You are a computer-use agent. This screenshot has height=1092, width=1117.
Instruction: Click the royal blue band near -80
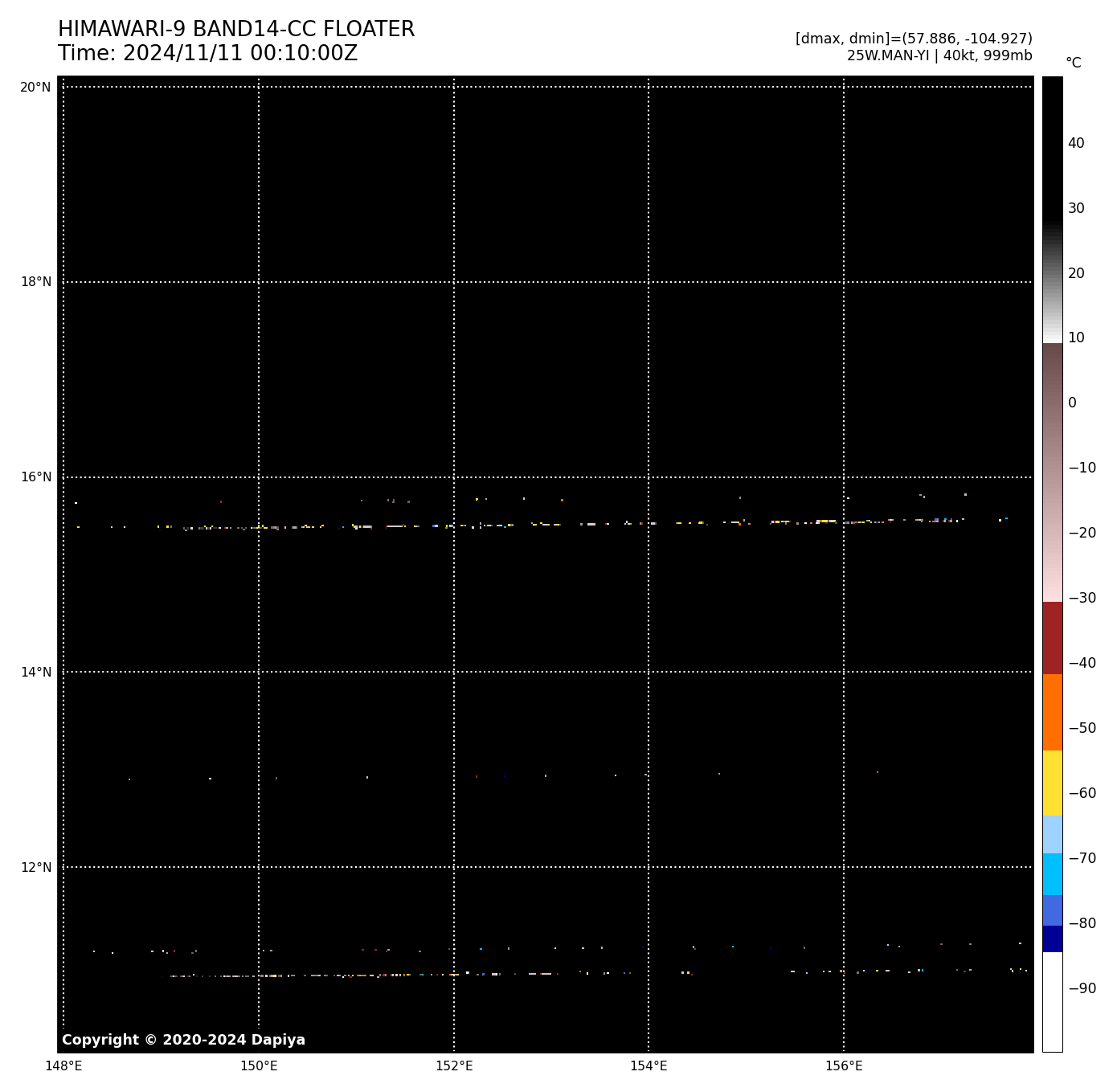(x=1052, y=910)
